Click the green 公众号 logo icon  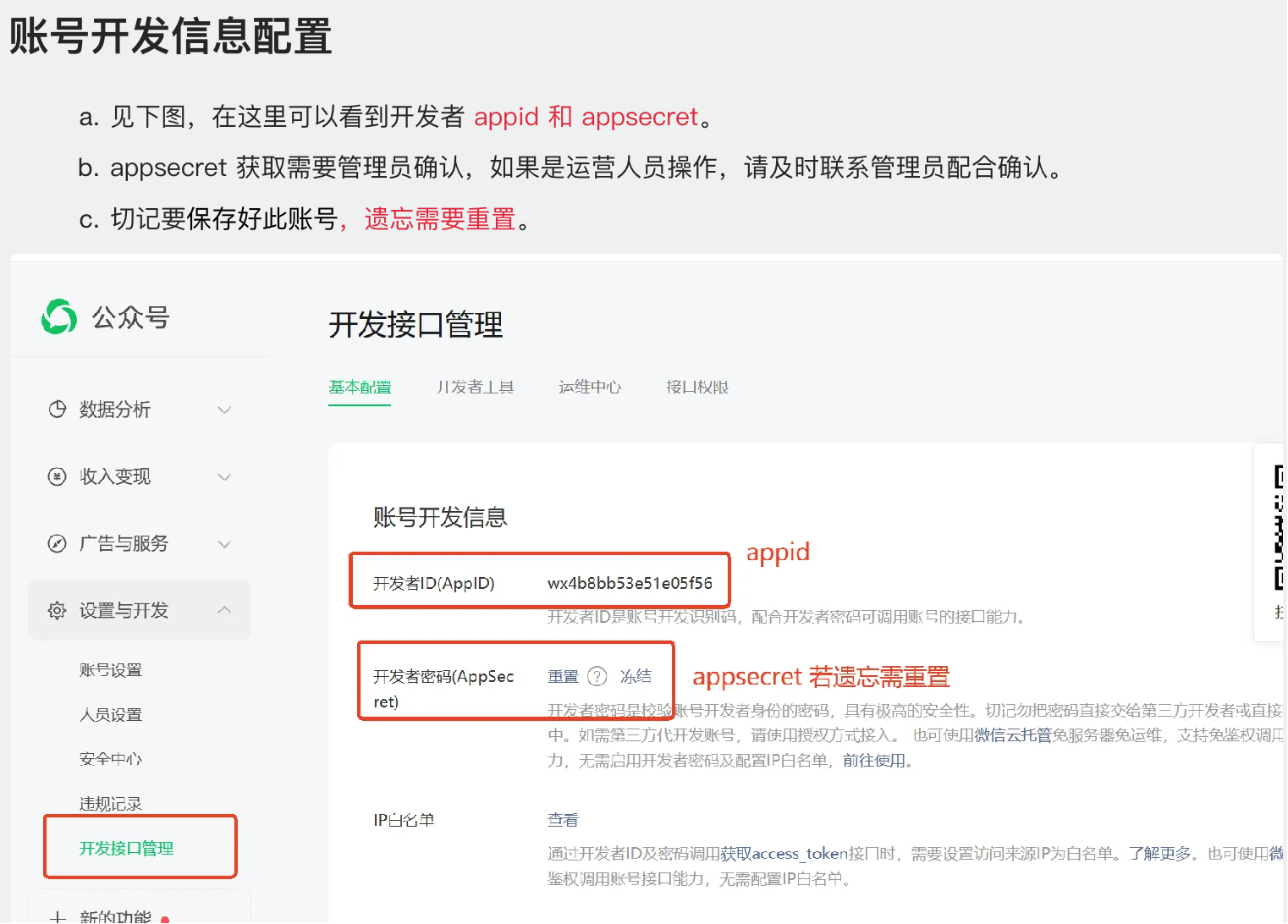(58, 316)
